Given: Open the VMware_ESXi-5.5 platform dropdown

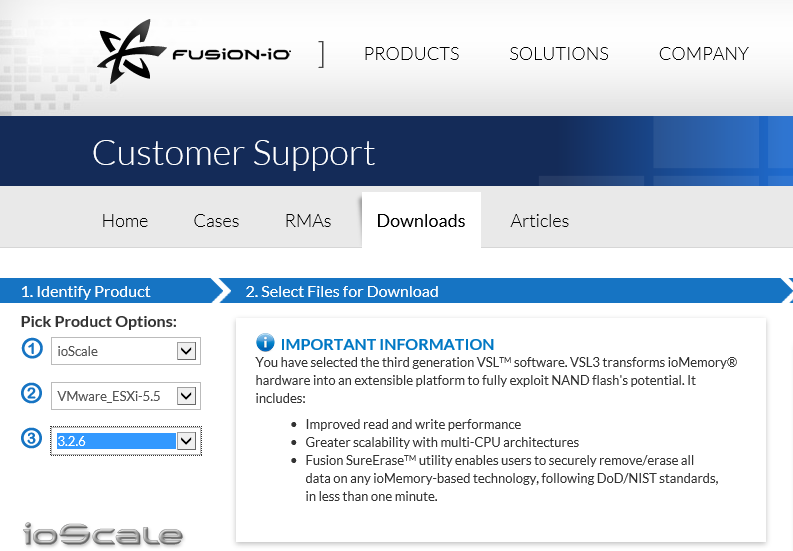Looking at the screenshot, I should tap(126, 396).
